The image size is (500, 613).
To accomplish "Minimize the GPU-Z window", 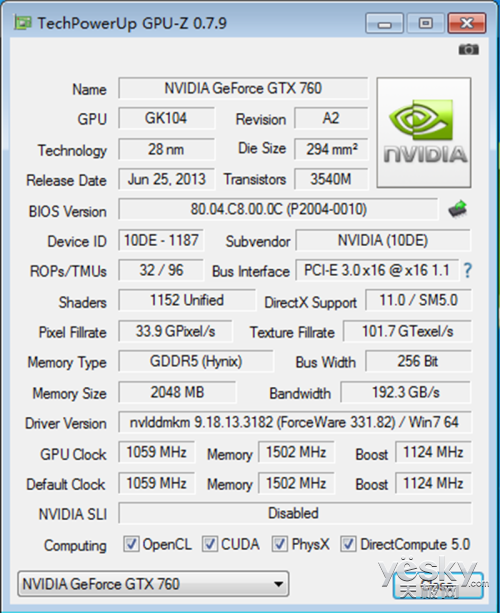I will coord(384,23).
